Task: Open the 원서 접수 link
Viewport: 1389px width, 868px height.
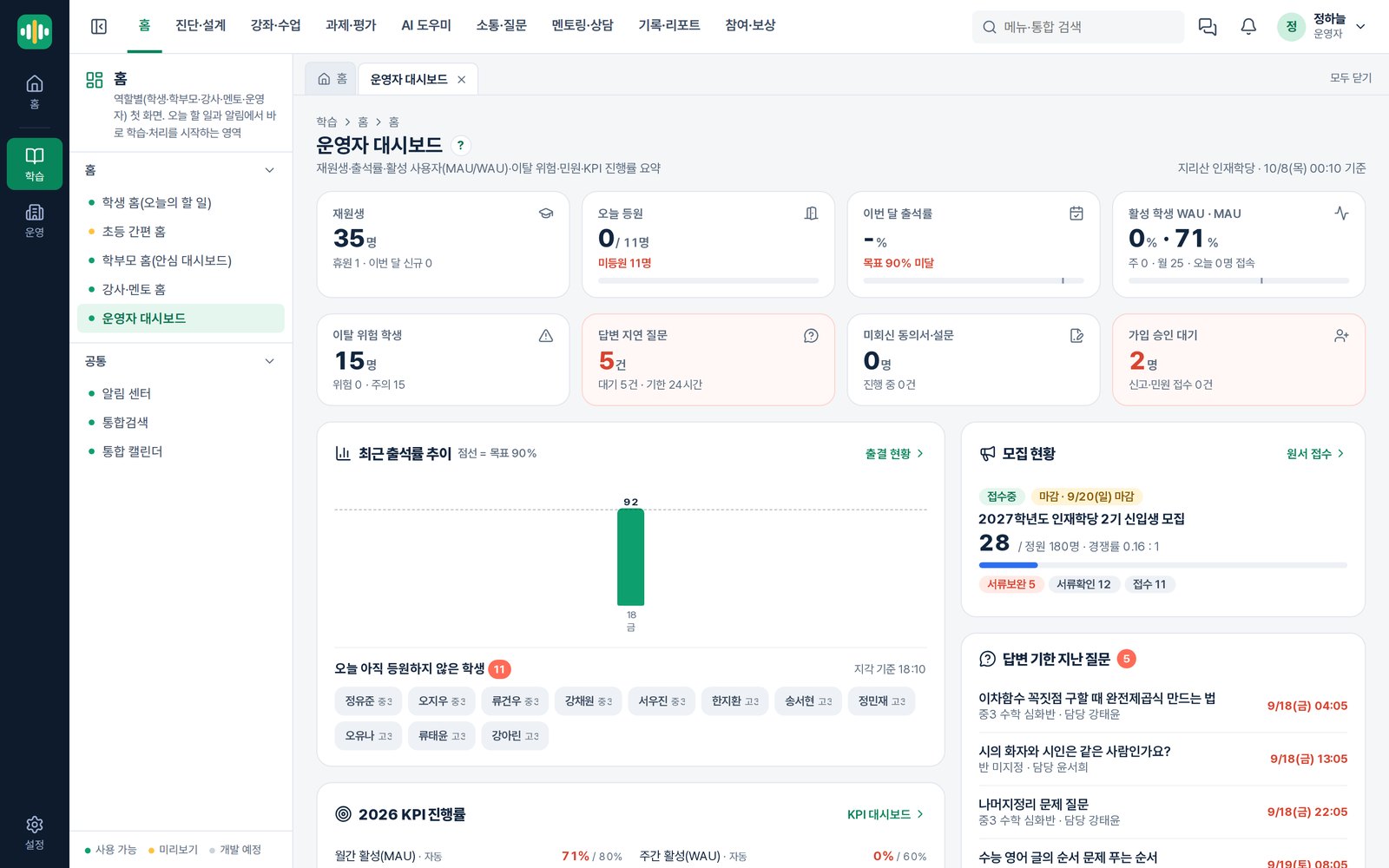Action: point(1315,454)
